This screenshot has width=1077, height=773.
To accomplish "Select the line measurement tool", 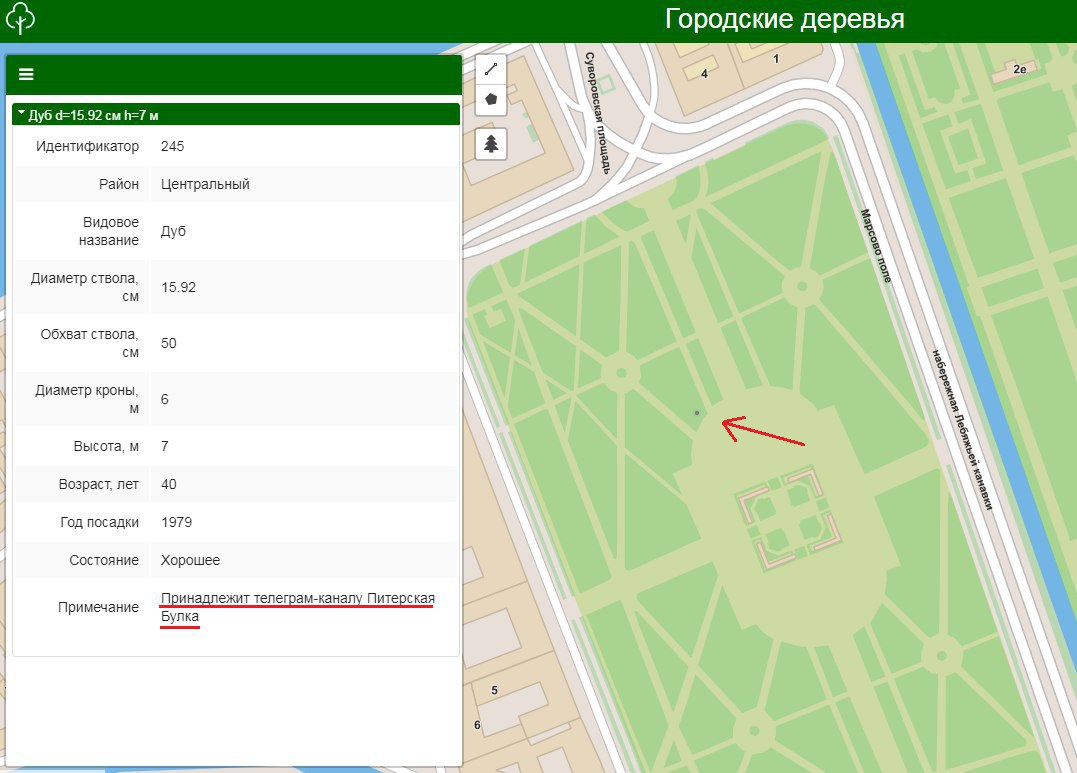I will (x=491, y=69).
